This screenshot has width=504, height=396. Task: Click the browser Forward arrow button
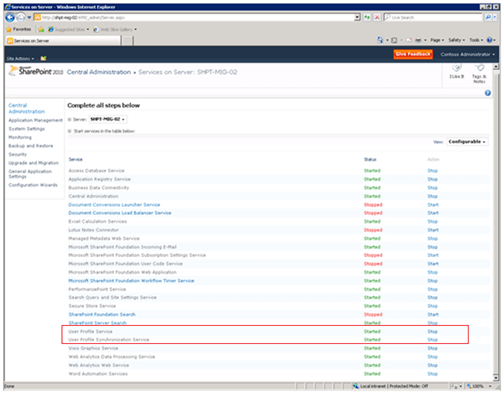coord(21,17)
